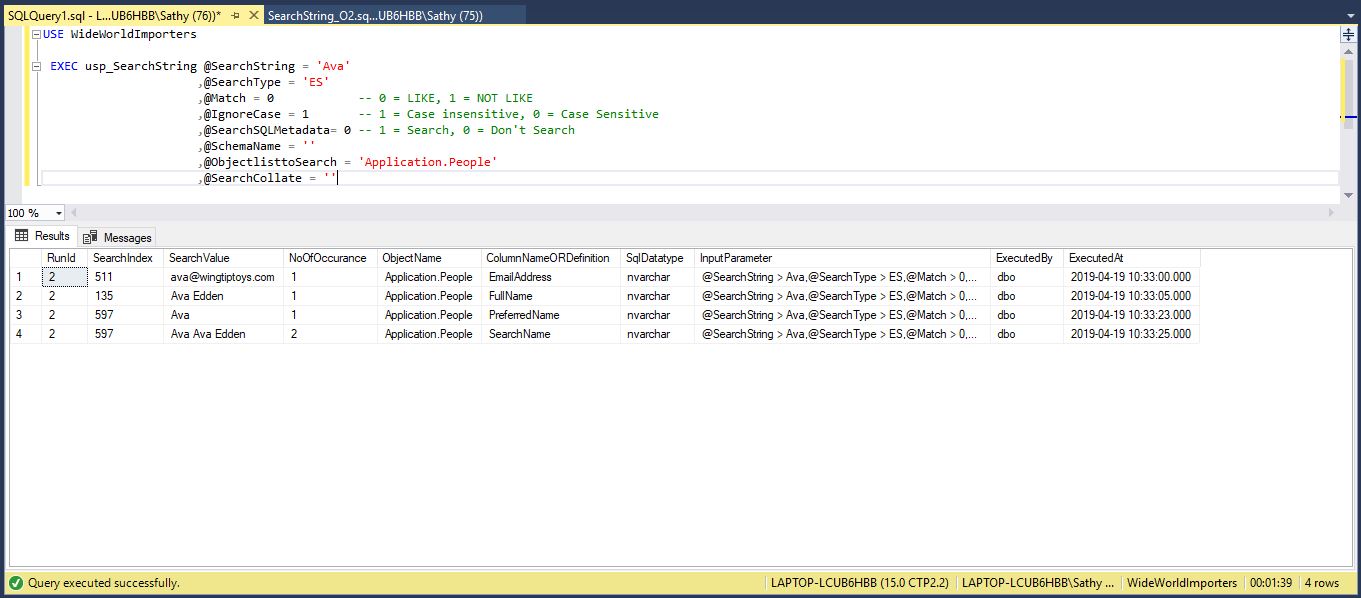Click the horizontal scroll arrow beside zoom control

(73, 212)
